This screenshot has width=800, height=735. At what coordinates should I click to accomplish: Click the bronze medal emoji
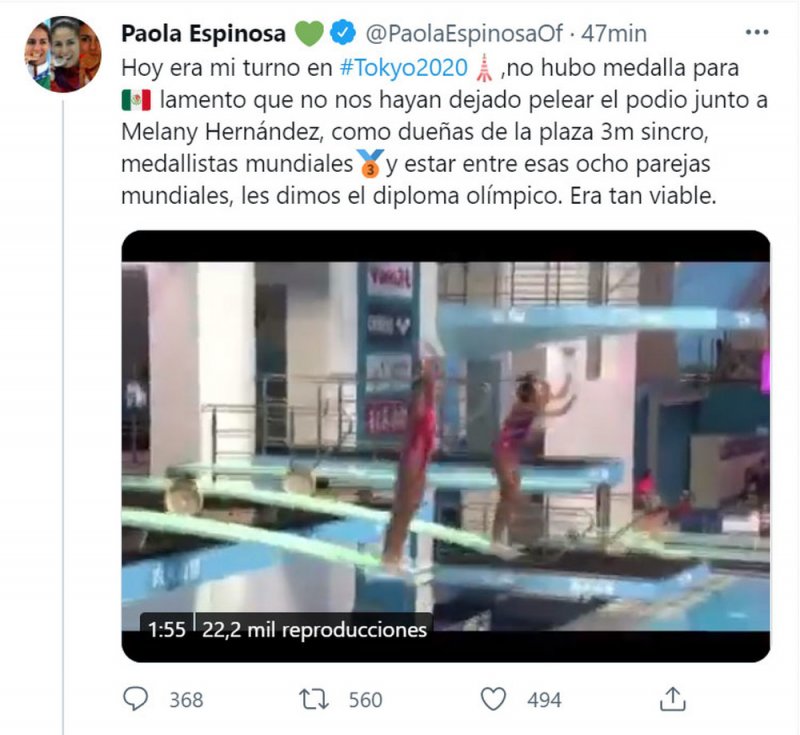tap(370, 164)
